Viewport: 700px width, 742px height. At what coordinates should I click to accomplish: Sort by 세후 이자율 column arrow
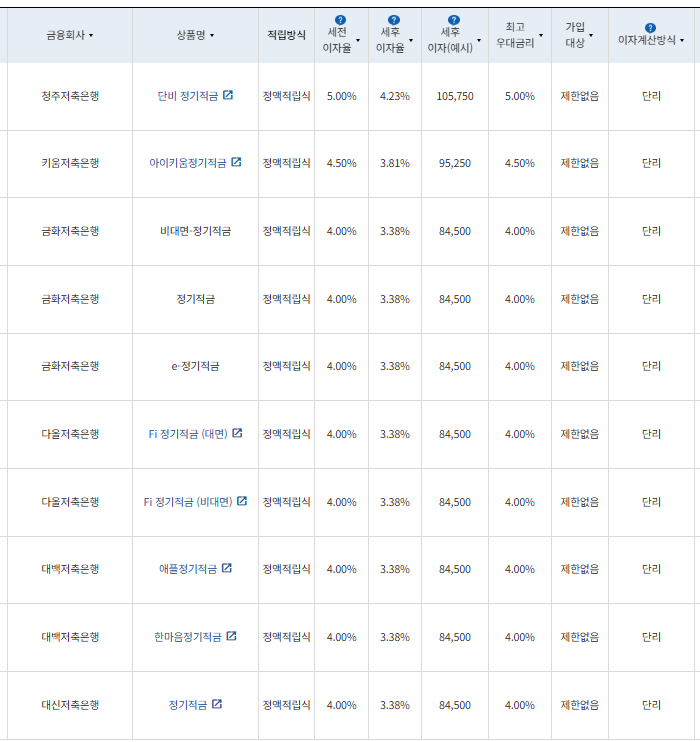pos(411,40)
